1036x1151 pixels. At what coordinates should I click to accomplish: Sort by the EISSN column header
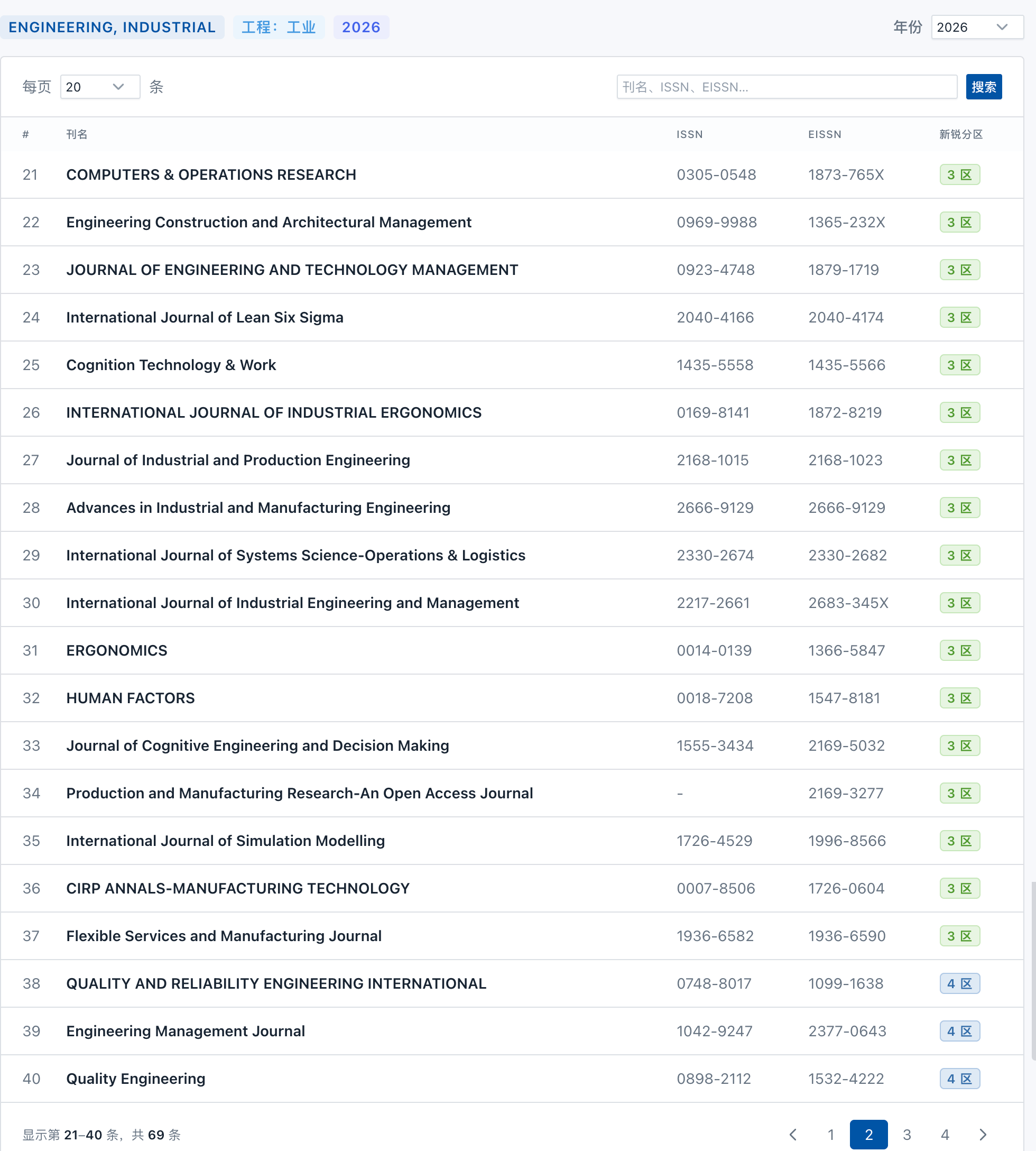825,134
